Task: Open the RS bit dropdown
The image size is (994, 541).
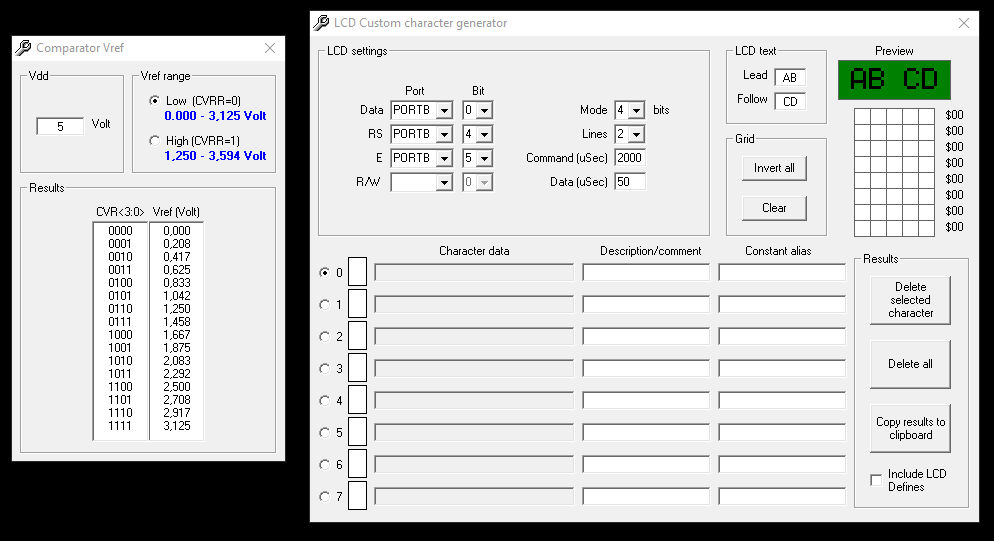Action: click(484, 134)
